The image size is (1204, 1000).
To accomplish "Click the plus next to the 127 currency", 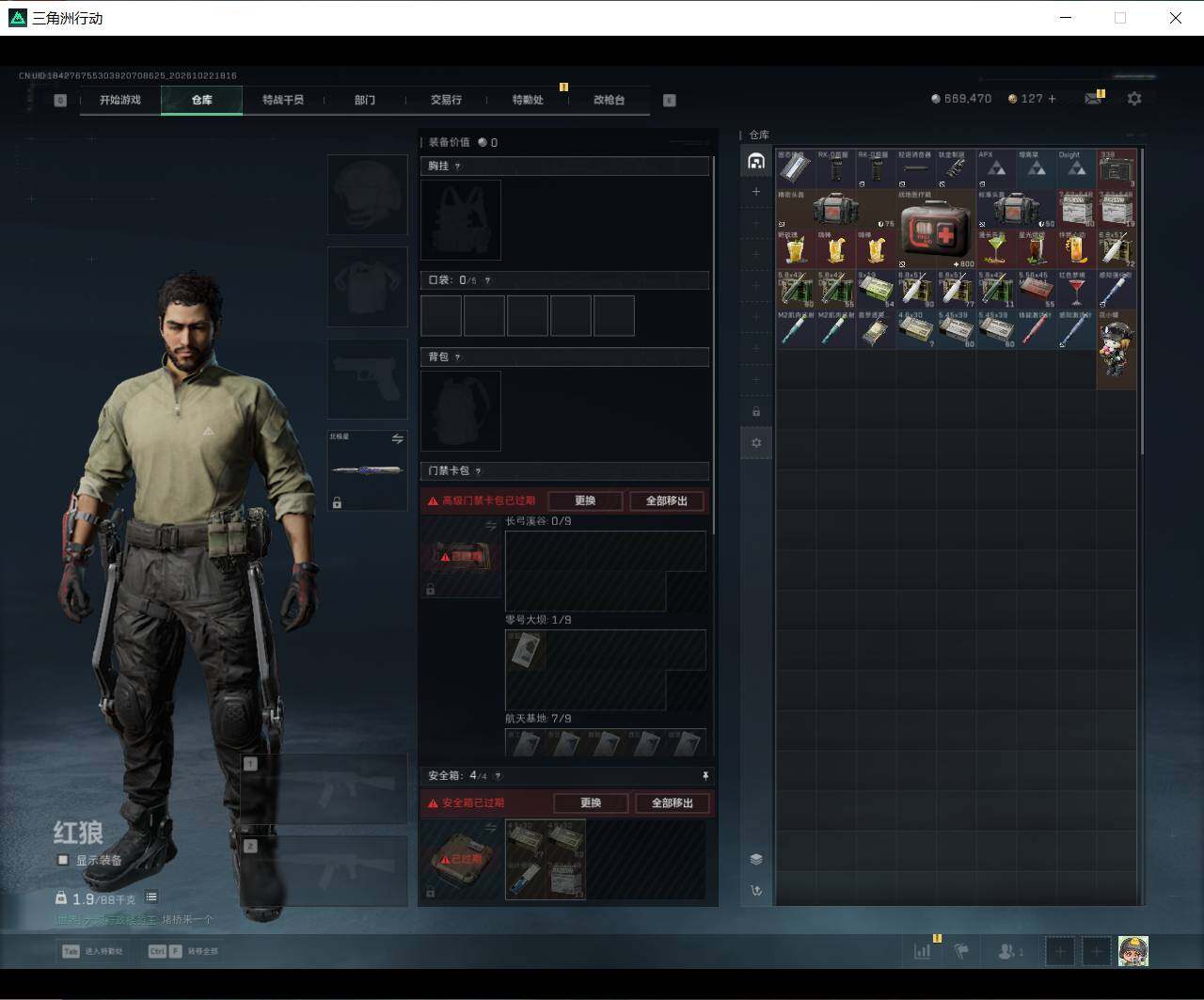I will click(x=1052, y=98).
